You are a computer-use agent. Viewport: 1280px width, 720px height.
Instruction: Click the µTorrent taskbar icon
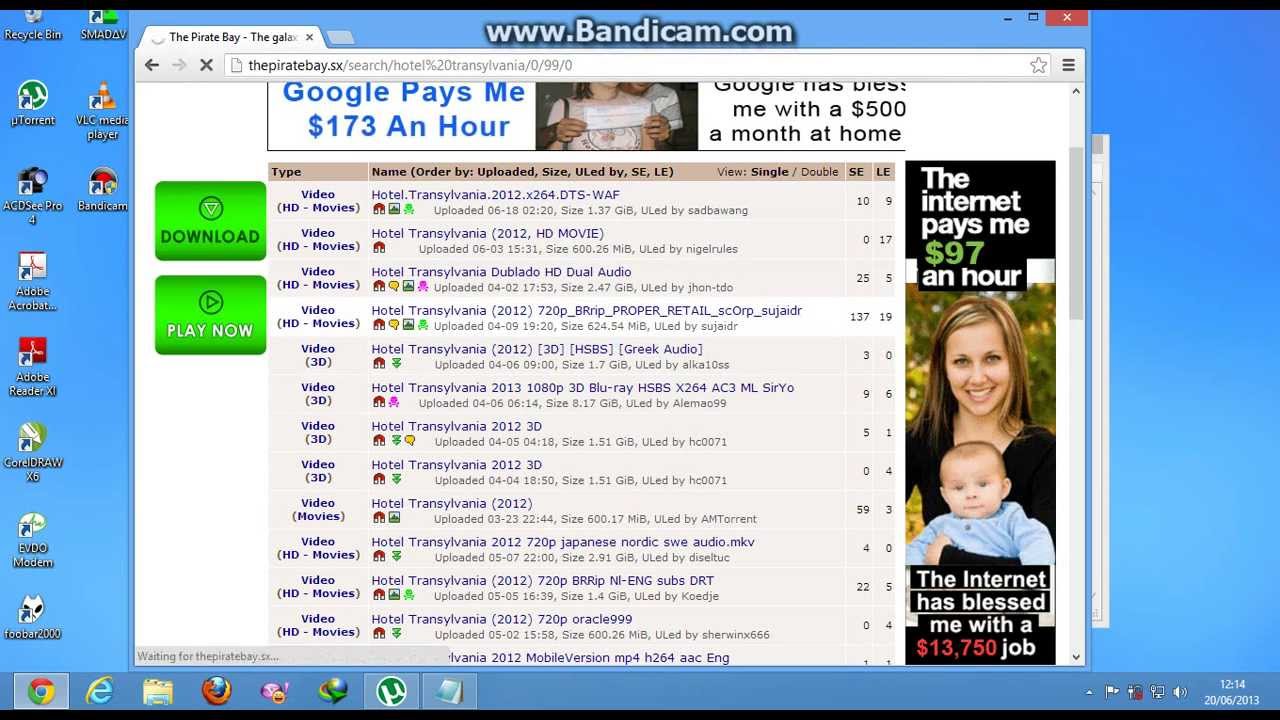coord(391,691)
